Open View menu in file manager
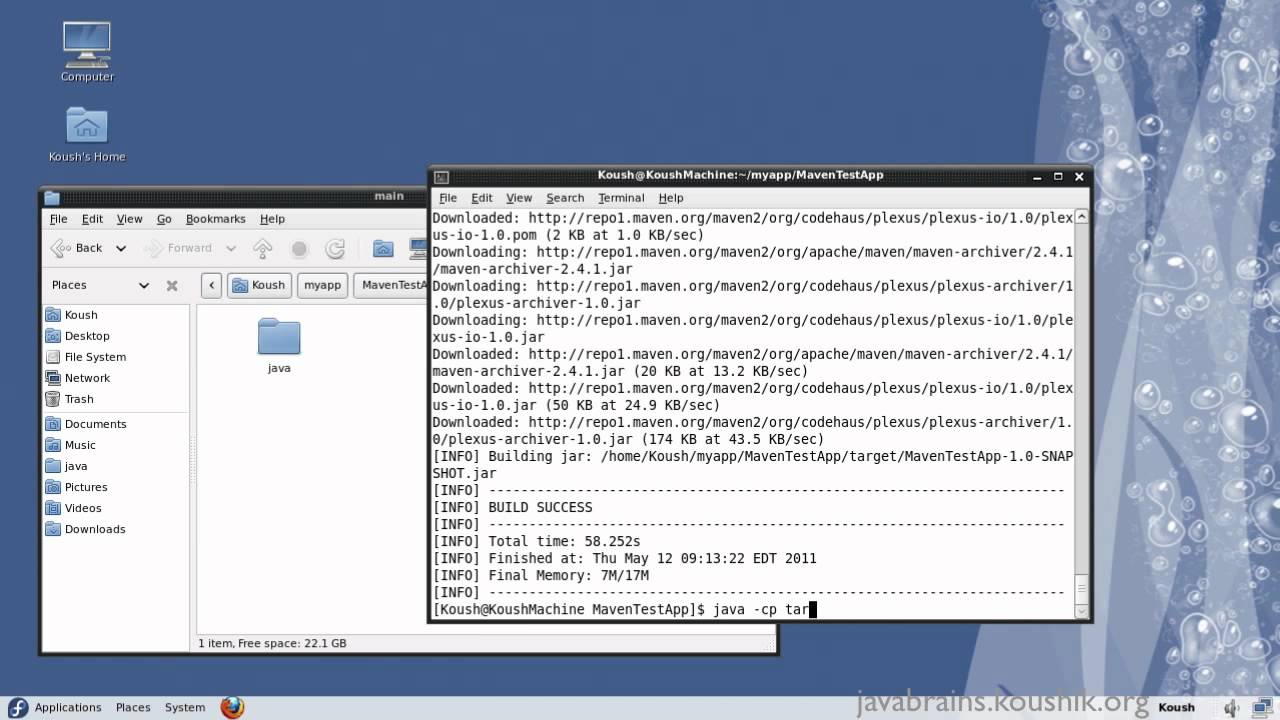The width and height of the screenshot is (1280, 720). 130,219
